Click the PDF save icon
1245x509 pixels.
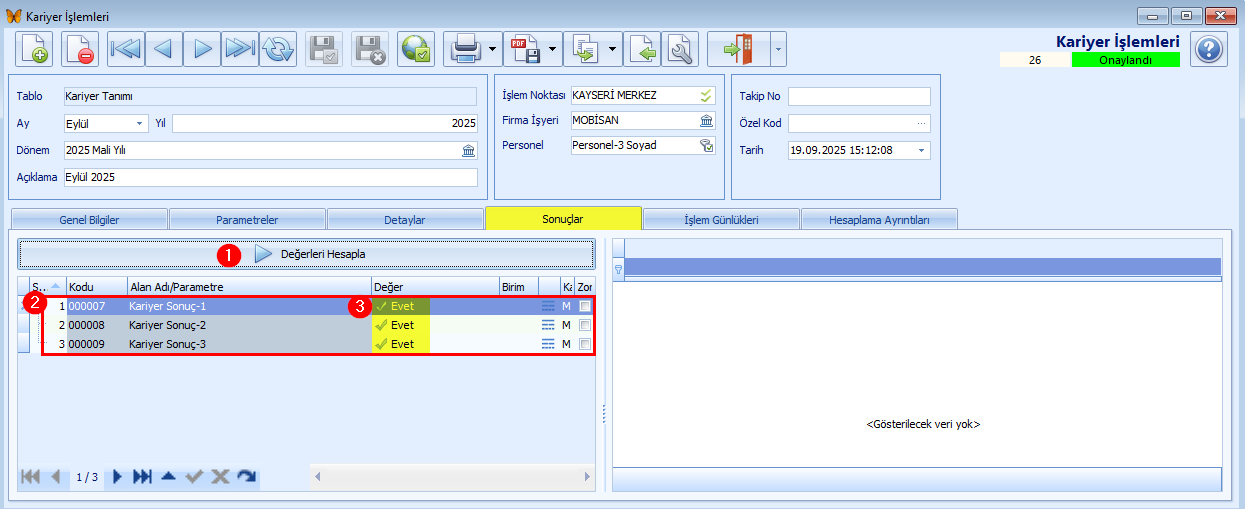pyautogui.click(x=525, y=49)
